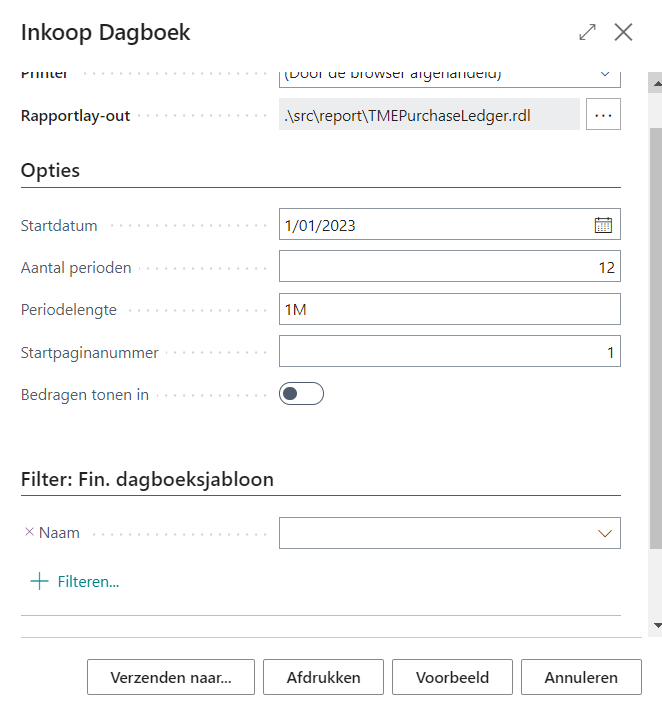Cancel with the Annuleren button
662x718 pixels.
click(x=581, y=677)
